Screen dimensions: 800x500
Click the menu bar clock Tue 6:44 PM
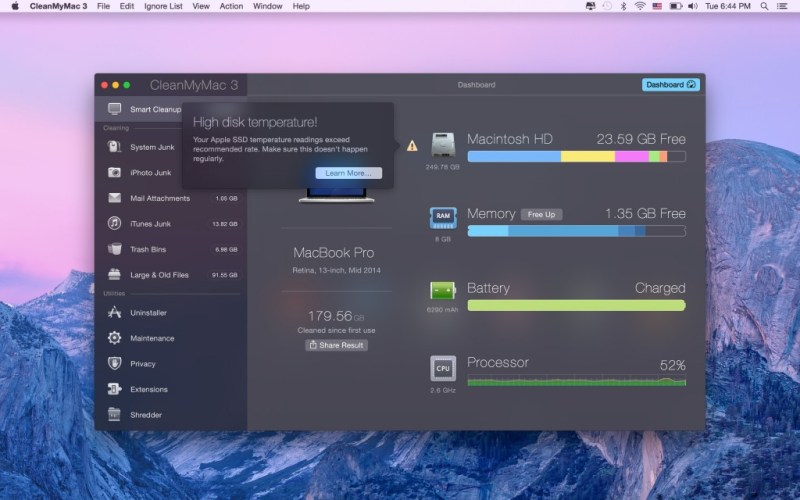(728, 6)
